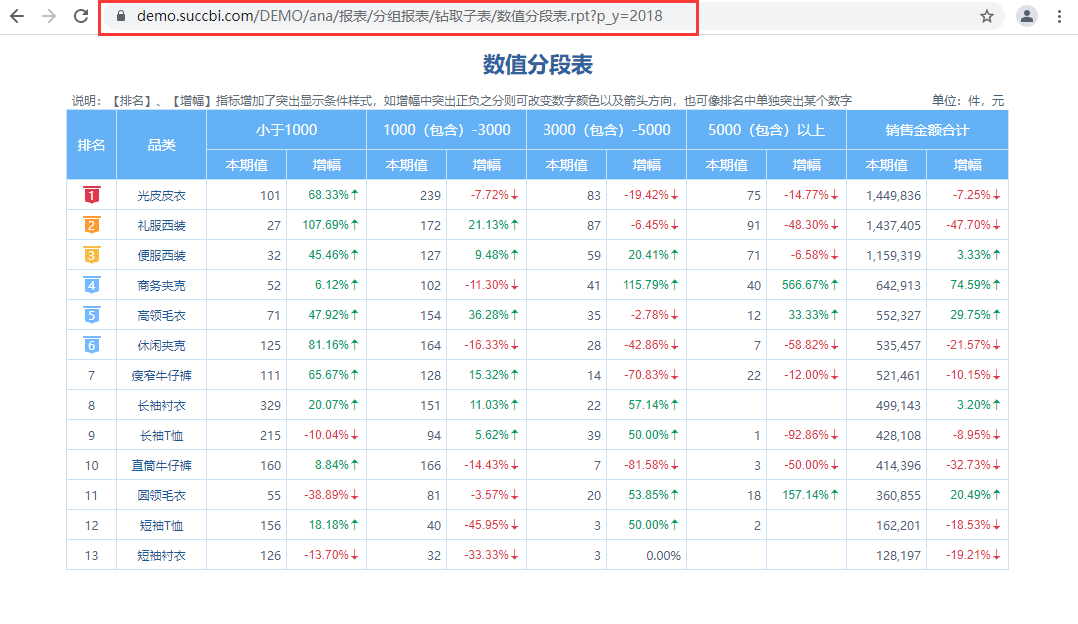The image size is (1078, 624).
Task: Click value 329 in 长袖衬衣 row
Action: (x=270, y=405)
